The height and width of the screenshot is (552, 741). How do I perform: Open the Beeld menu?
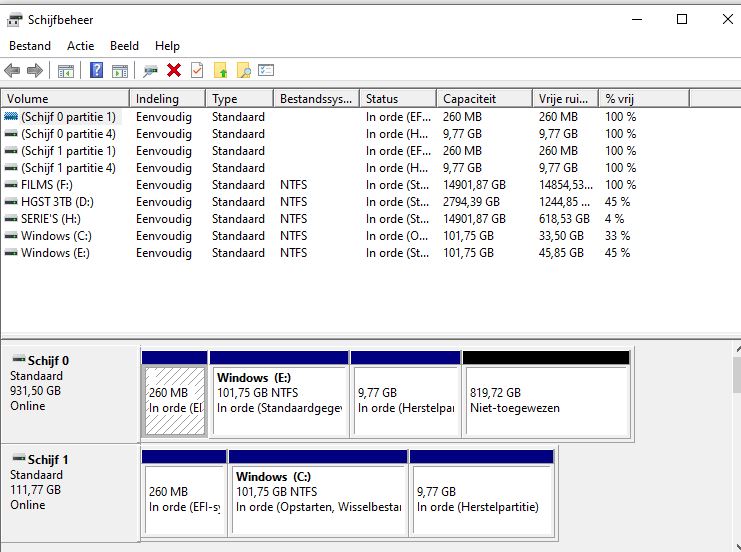pos(124,45)
